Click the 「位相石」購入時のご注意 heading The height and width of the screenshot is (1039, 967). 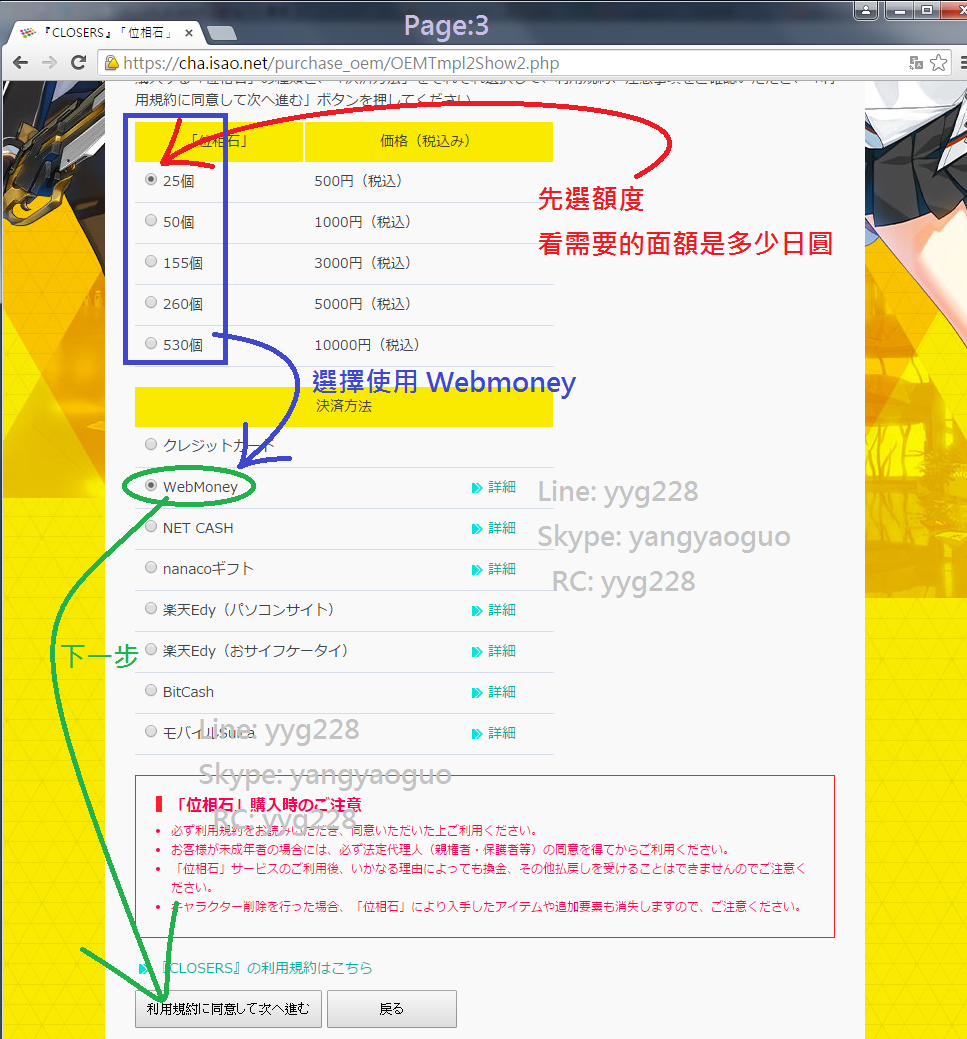tap(268, 805)
